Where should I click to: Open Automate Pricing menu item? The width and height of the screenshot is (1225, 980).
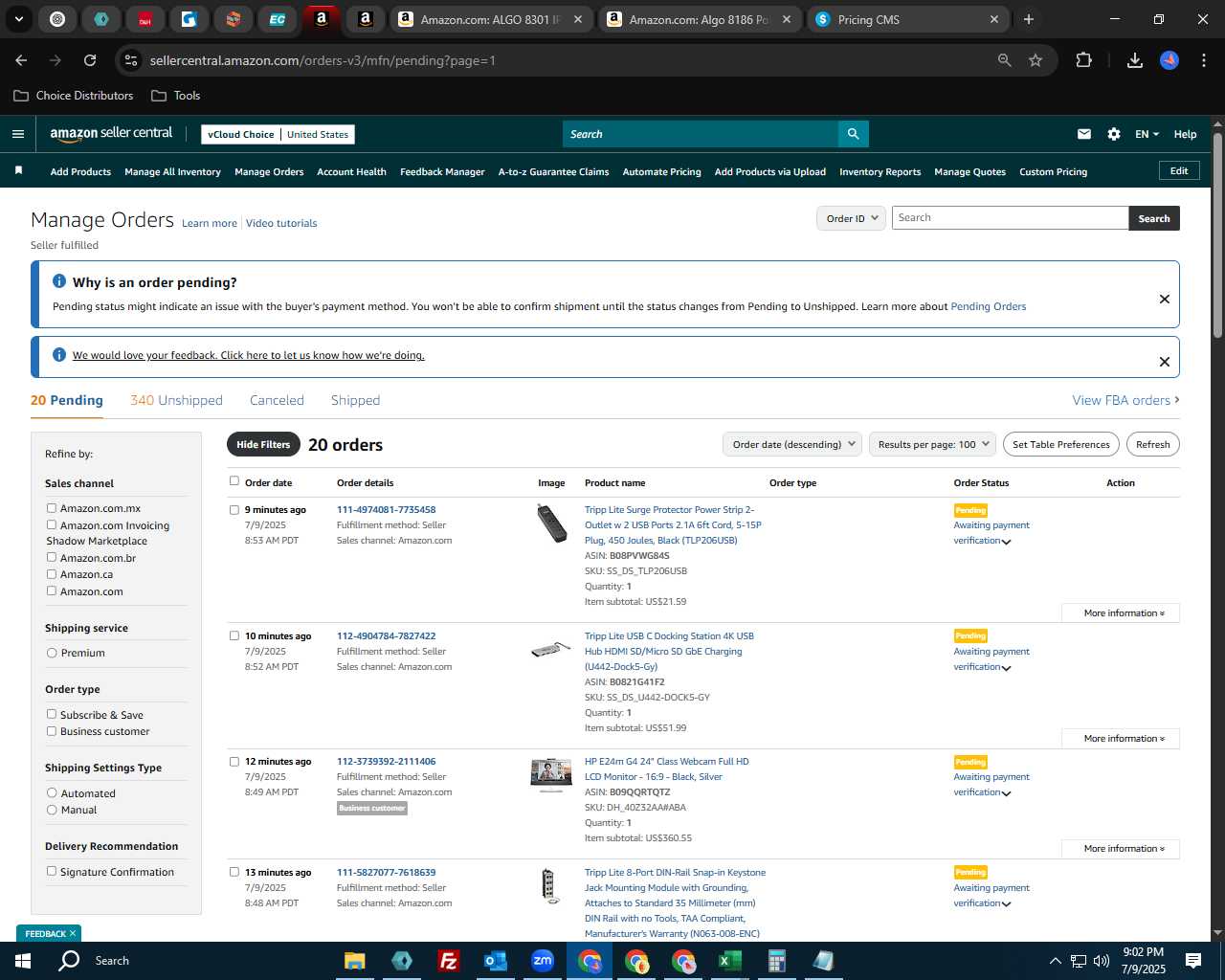[661, 172]
